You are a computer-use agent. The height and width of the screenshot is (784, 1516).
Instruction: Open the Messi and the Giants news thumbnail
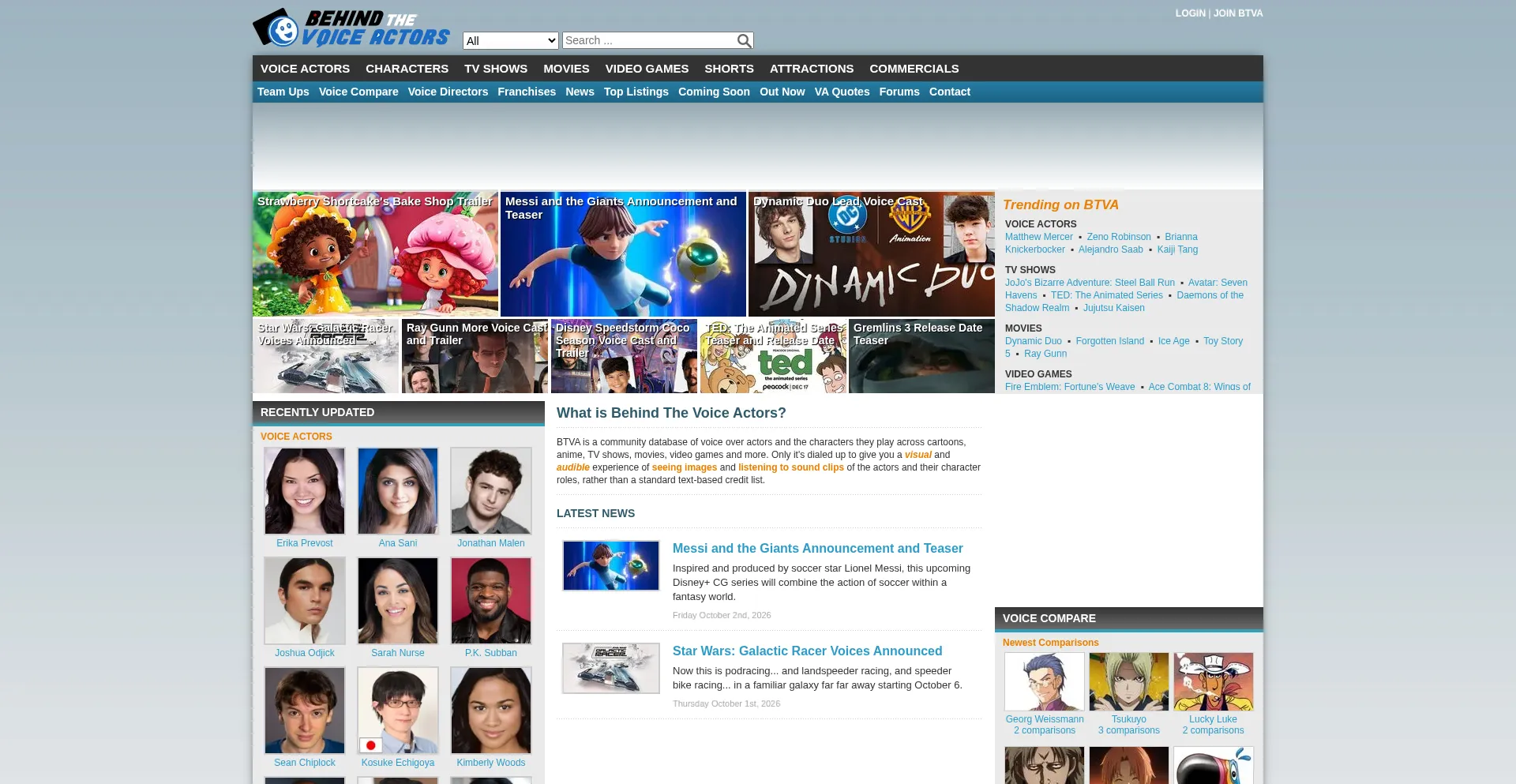[611, 565]
